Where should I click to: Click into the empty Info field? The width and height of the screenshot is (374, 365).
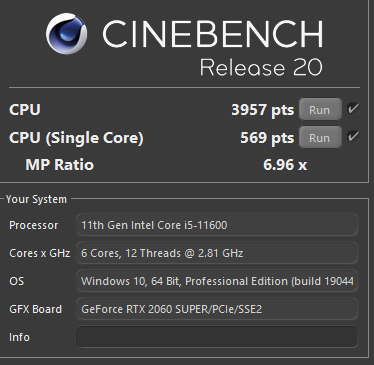(x=217, y=337)
